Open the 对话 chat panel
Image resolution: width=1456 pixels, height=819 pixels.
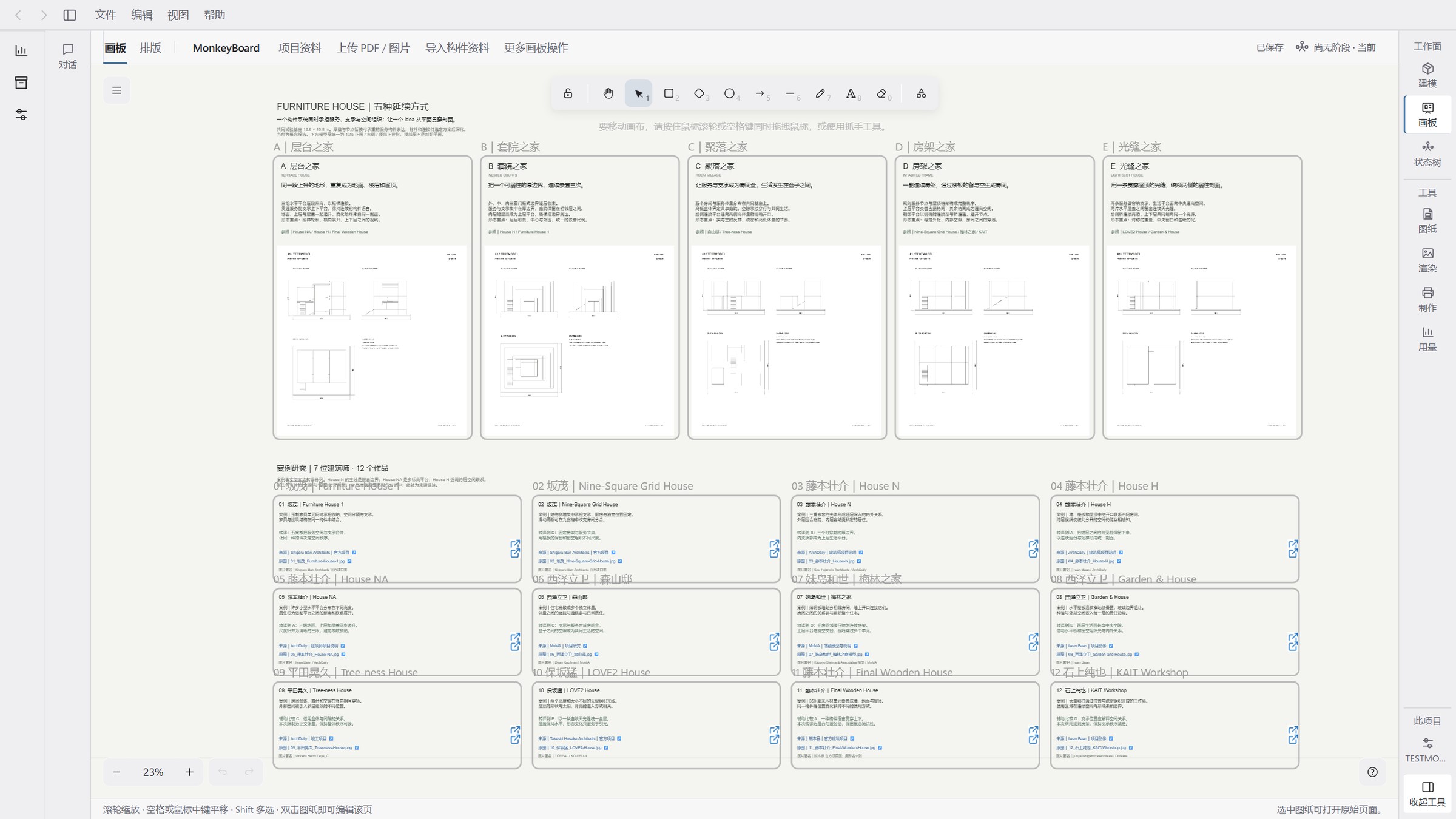click(68, 56)
